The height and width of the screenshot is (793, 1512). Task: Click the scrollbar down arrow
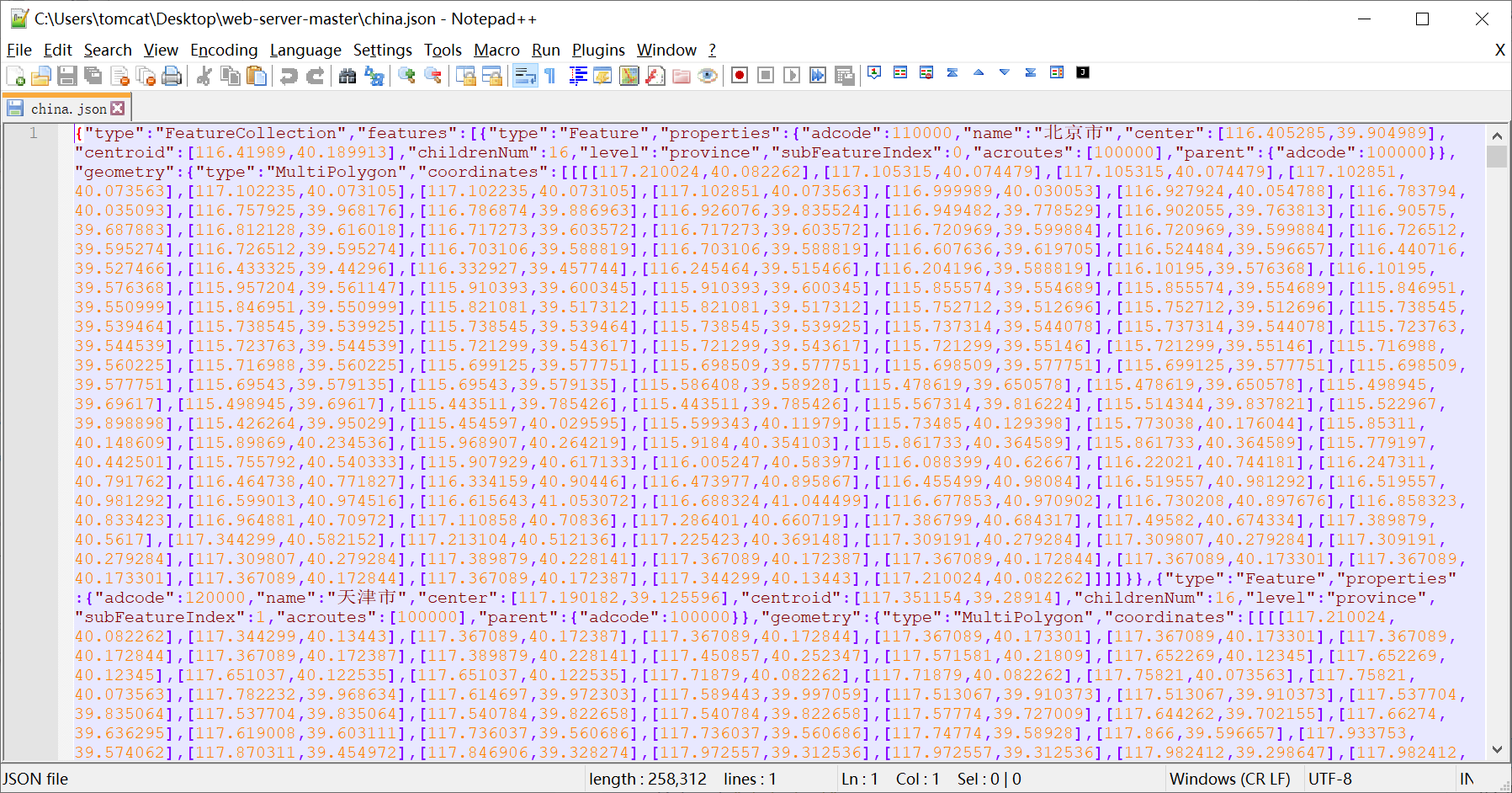(1496, 749)
